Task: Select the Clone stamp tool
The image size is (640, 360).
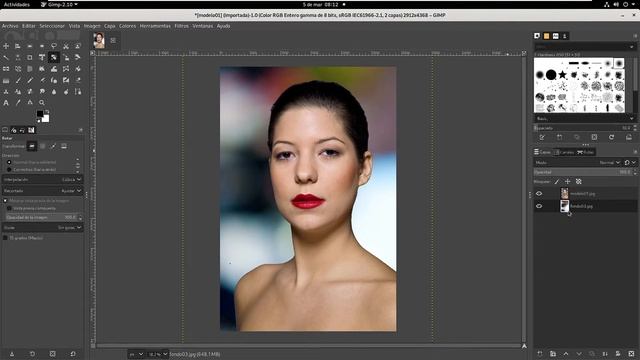Action: click(6, 92)
